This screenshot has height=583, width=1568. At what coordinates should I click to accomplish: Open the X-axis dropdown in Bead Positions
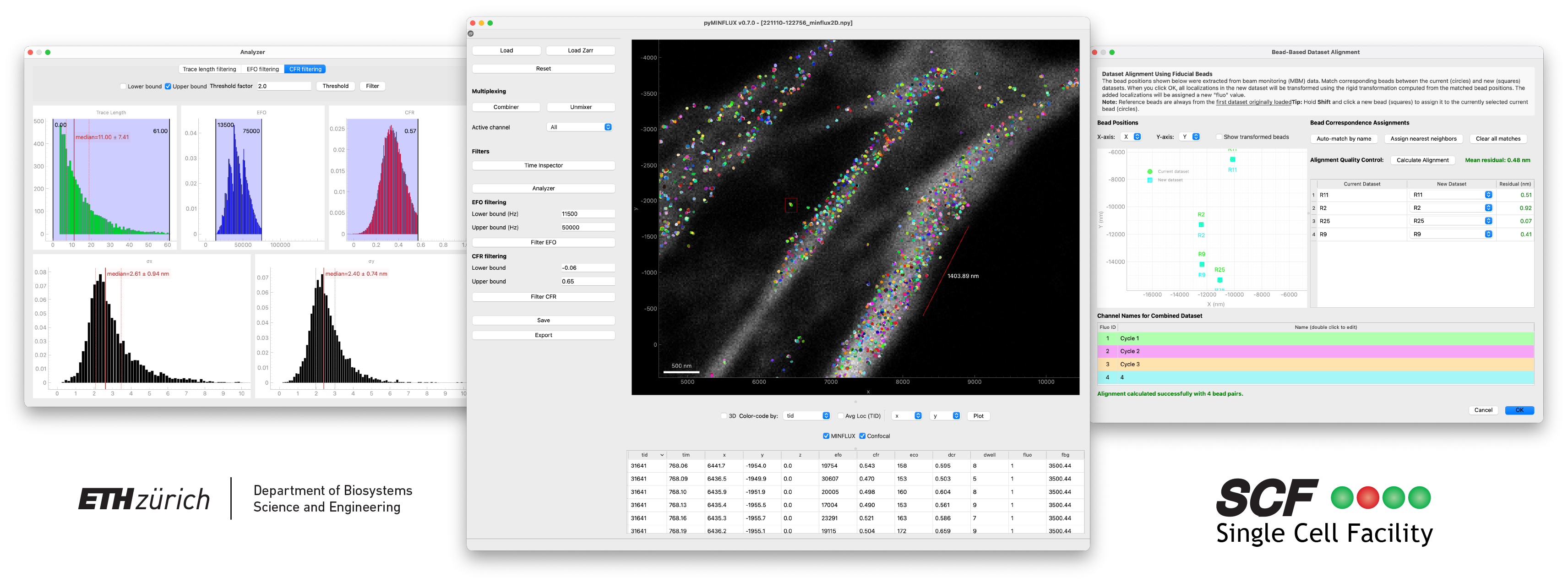1131,137
